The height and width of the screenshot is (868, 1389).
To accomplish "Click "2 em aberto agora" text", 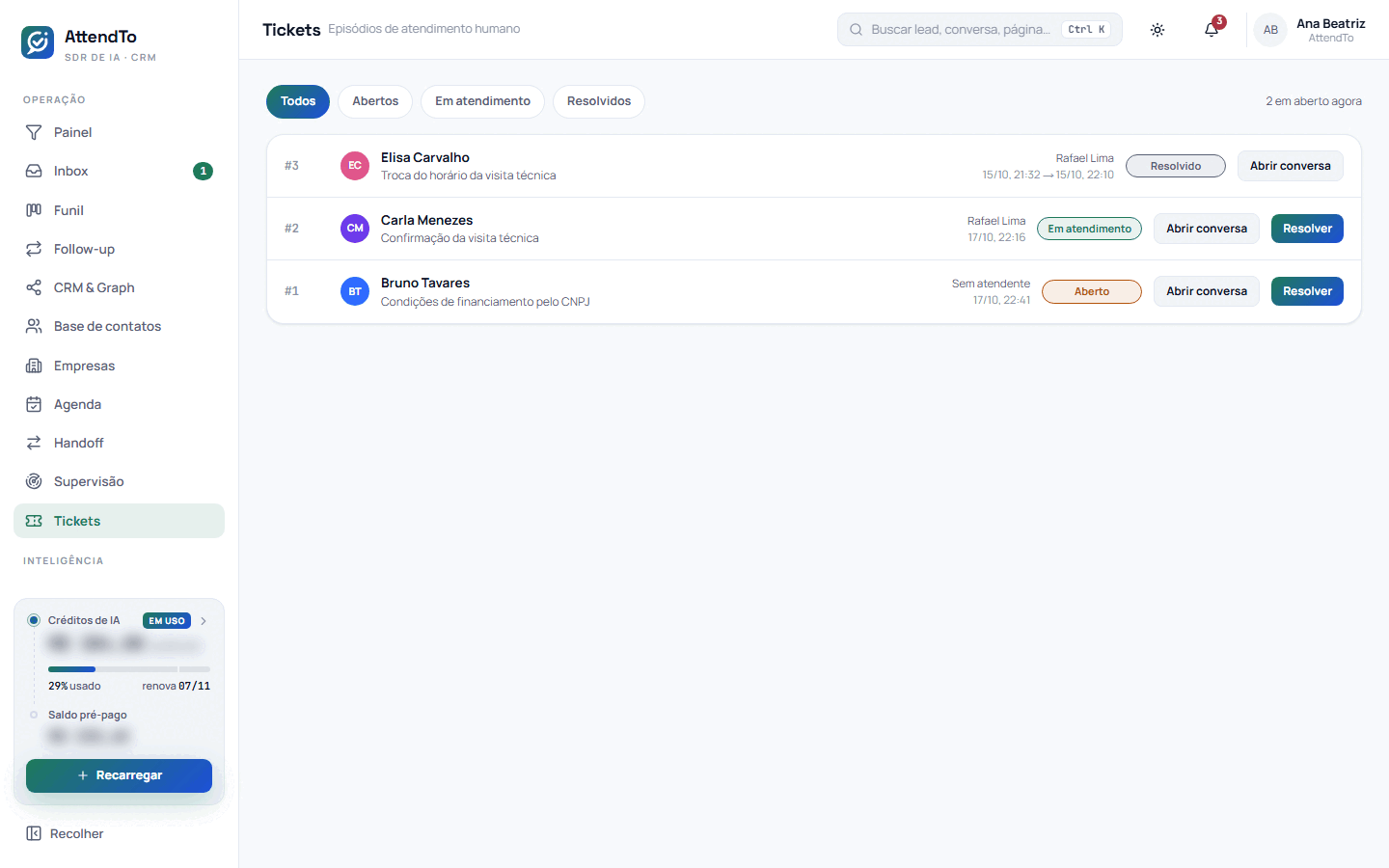I will tap(1314, 101).
